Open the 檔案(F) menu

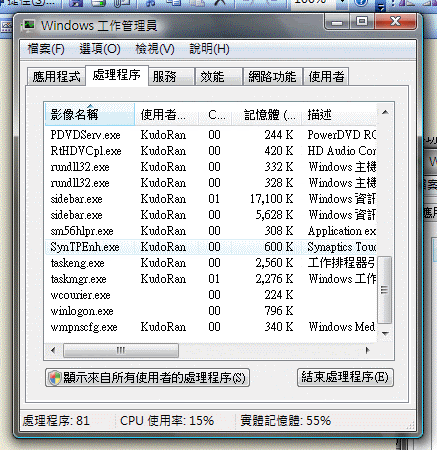pyautogui.click(x=46, y=49)
